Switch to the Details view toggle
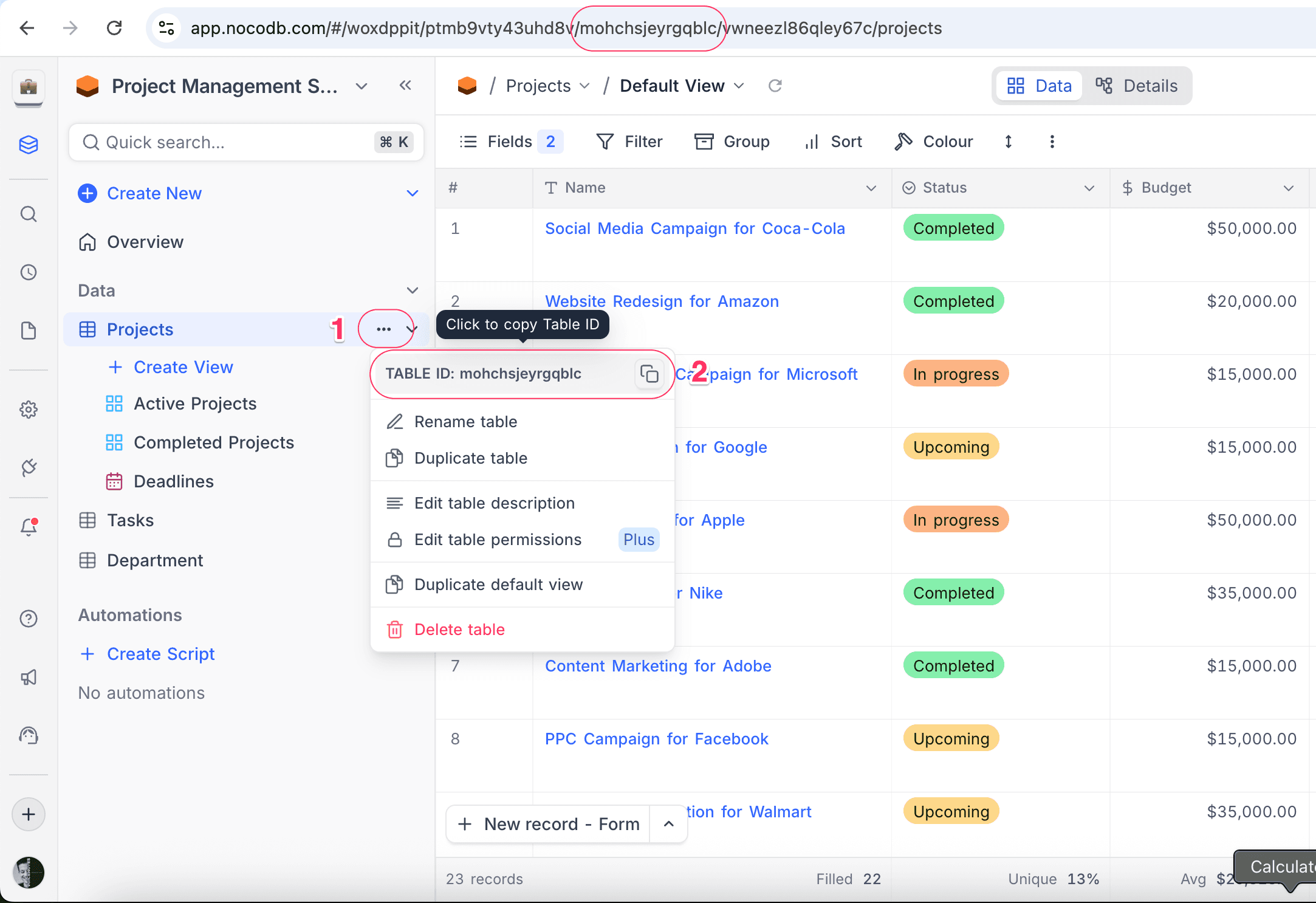 tap(1137, 86)
